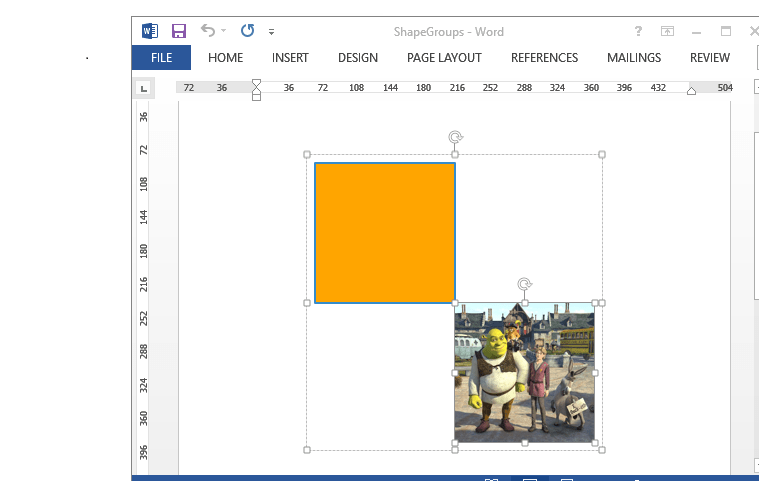Switch to the DESIGN tab
The width and height of the screenshot is (778, 497).
coord(358,58)
